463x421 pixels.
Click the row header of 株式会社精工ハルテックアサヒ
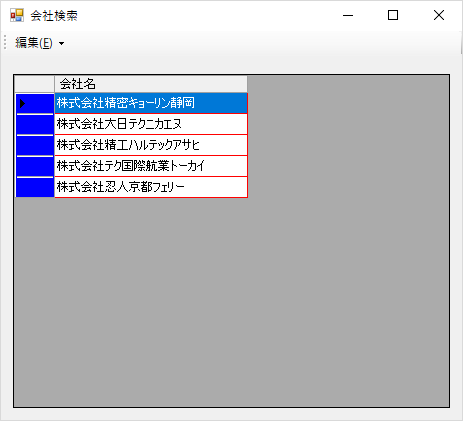point(35,145)
